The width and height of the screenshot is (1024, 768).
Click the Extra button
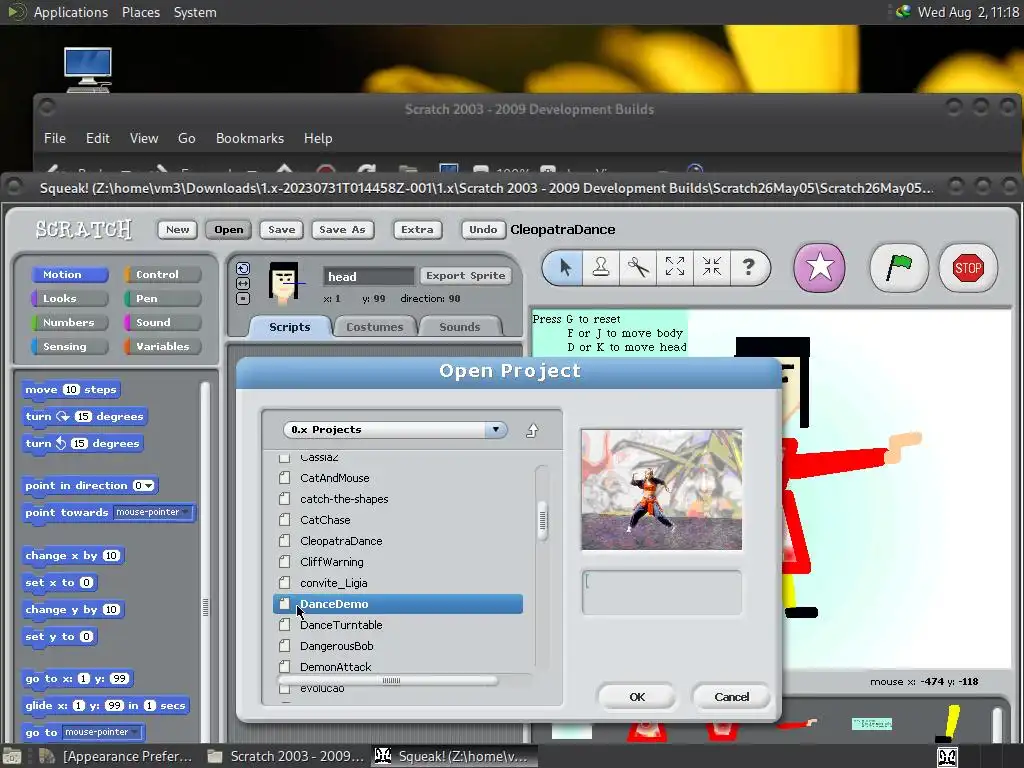pyautogui.click(x=417, y=229)
